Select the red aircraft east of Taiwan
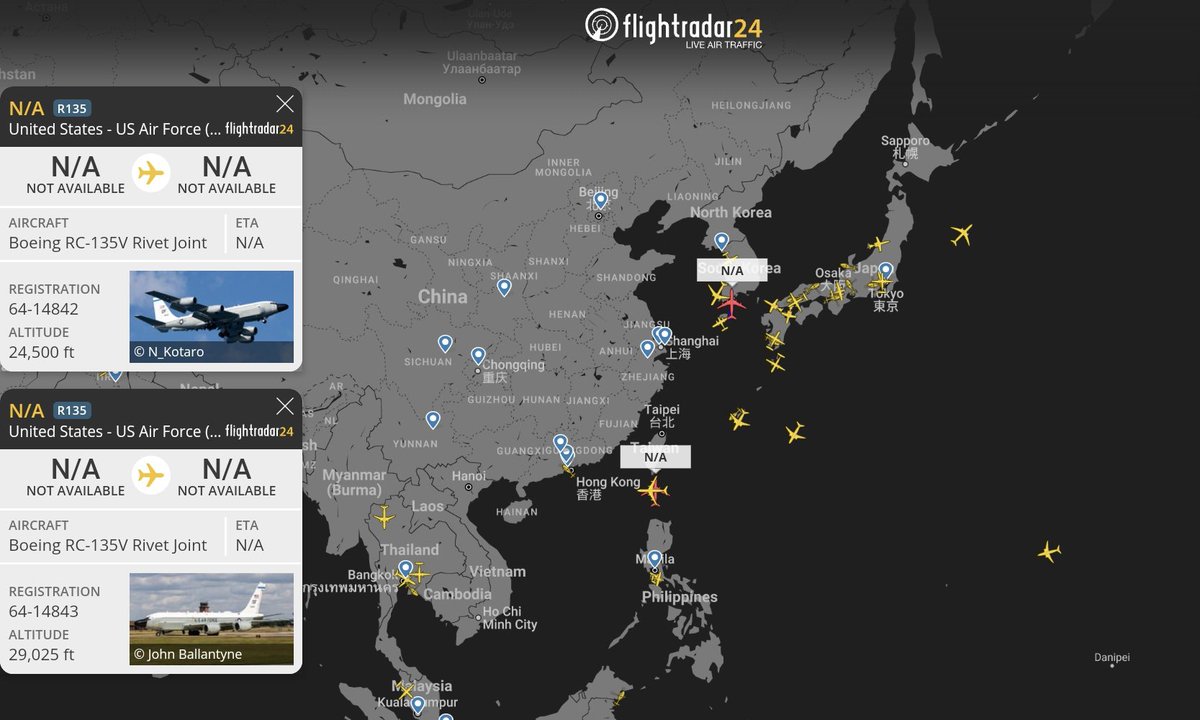Viewport: 1200px width, 720px height. click(x=654, y=491)
